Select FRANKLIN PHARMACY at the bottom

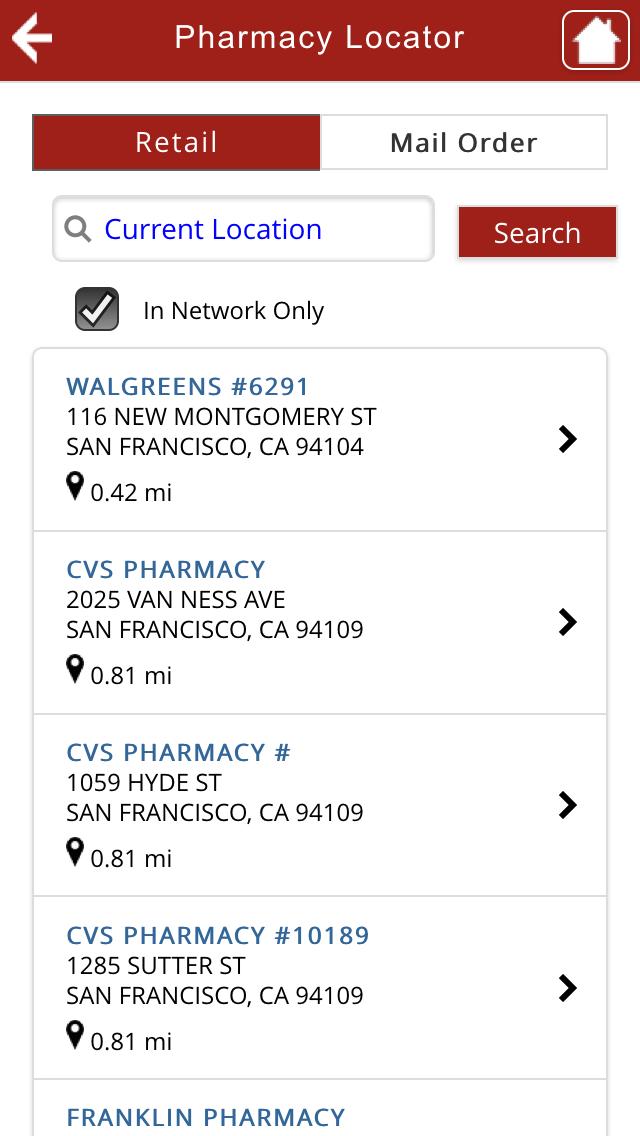pos(205,1118)
